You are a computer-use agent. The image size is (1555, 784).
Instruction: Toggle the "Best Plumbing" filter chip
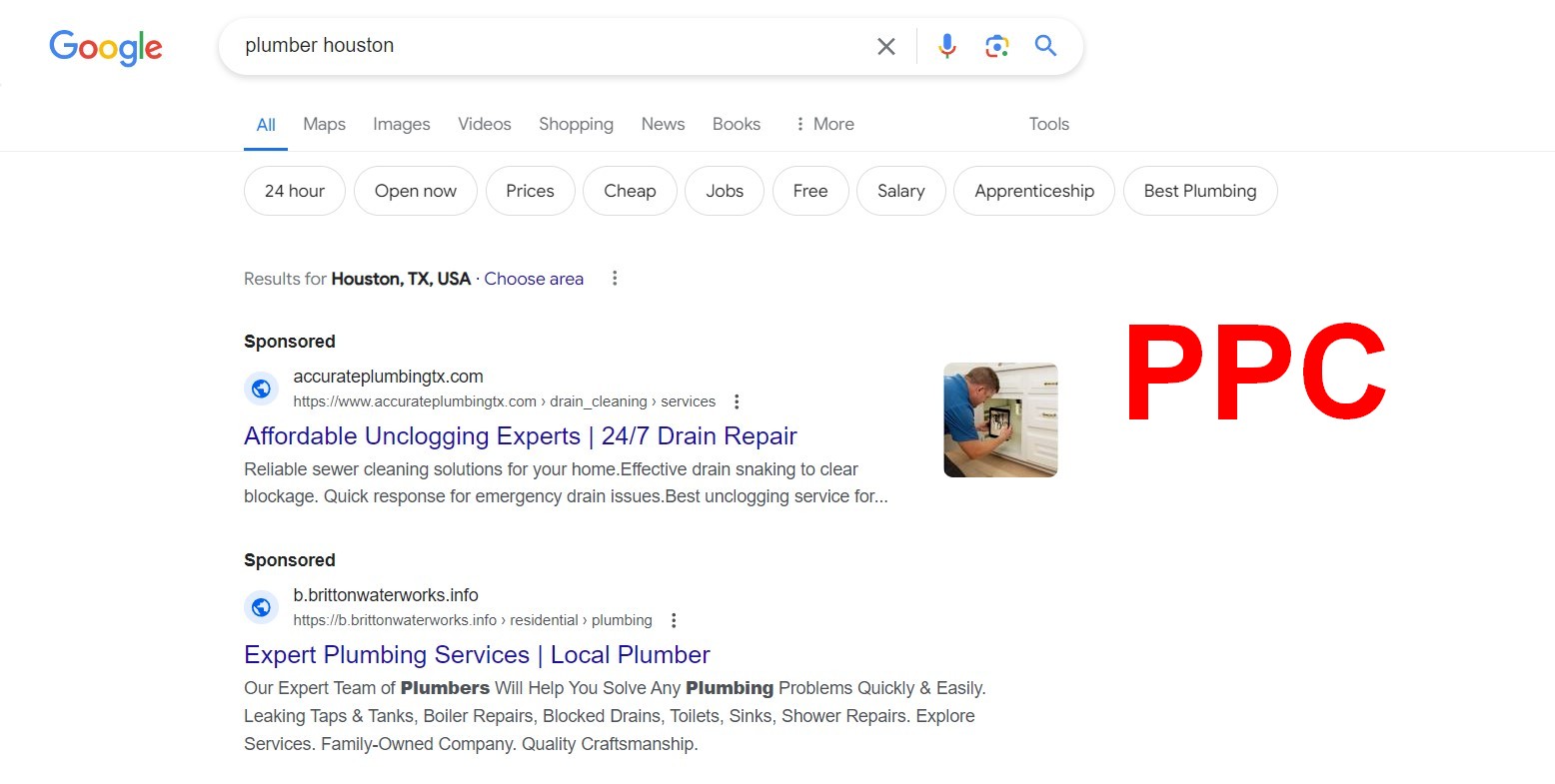[1199, 191]
